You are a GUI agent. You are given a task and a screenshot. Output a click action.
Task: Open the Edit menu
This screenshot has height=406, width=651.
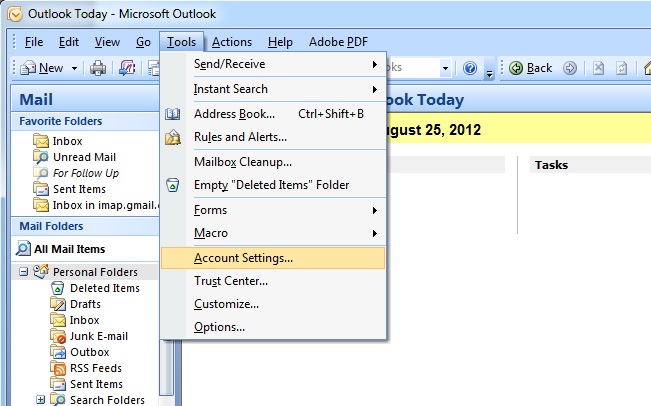(69, 42)
